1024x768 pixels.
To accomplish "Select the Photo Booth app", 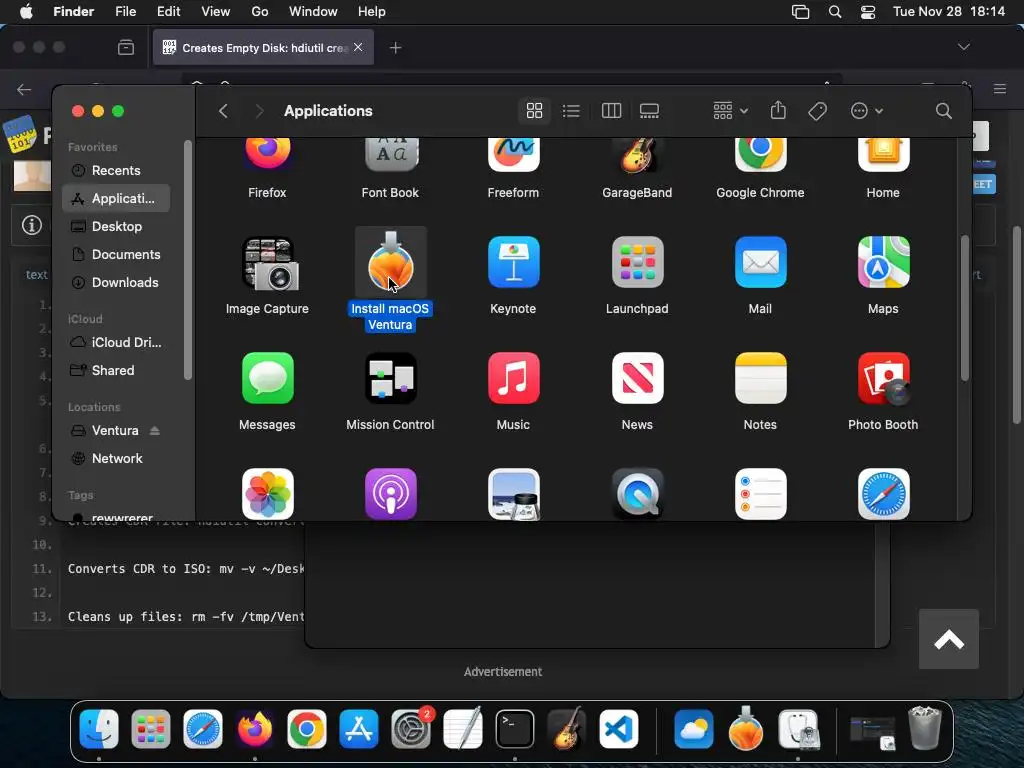I will point(883,378).
